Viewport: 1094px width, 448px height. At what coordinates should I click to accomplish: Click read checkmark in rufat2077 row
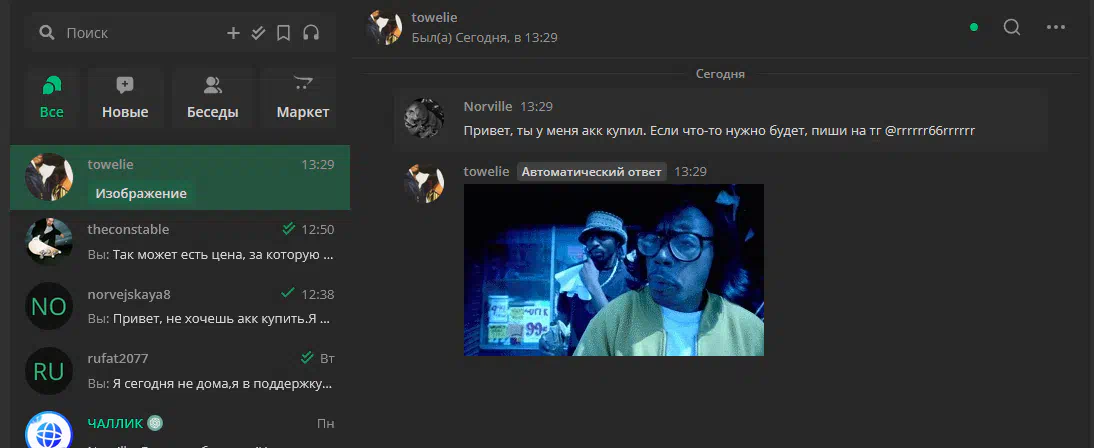[x=307, y=358]
